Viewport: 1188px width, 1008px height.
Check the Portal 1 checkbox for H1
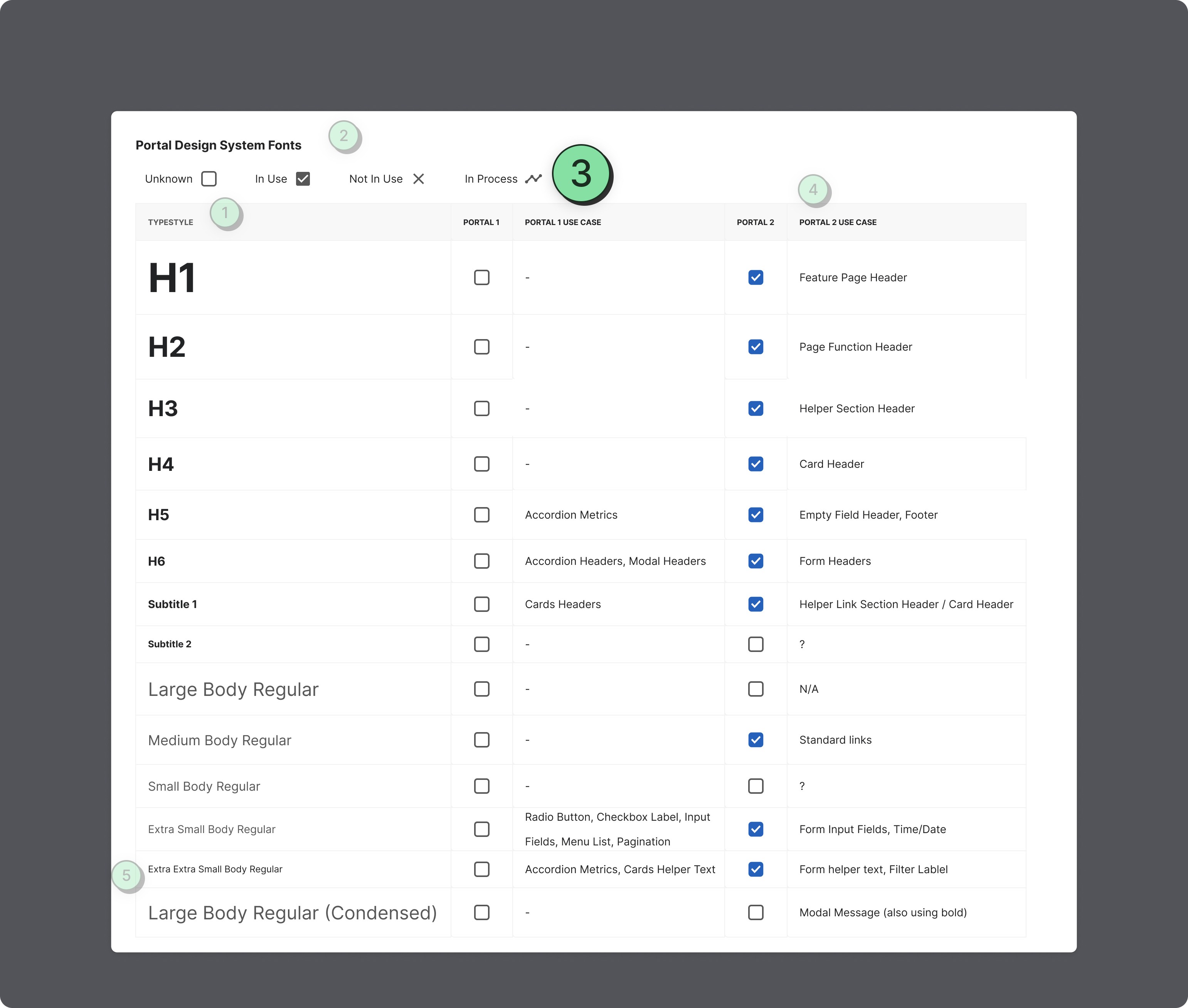tap(481, 278)
